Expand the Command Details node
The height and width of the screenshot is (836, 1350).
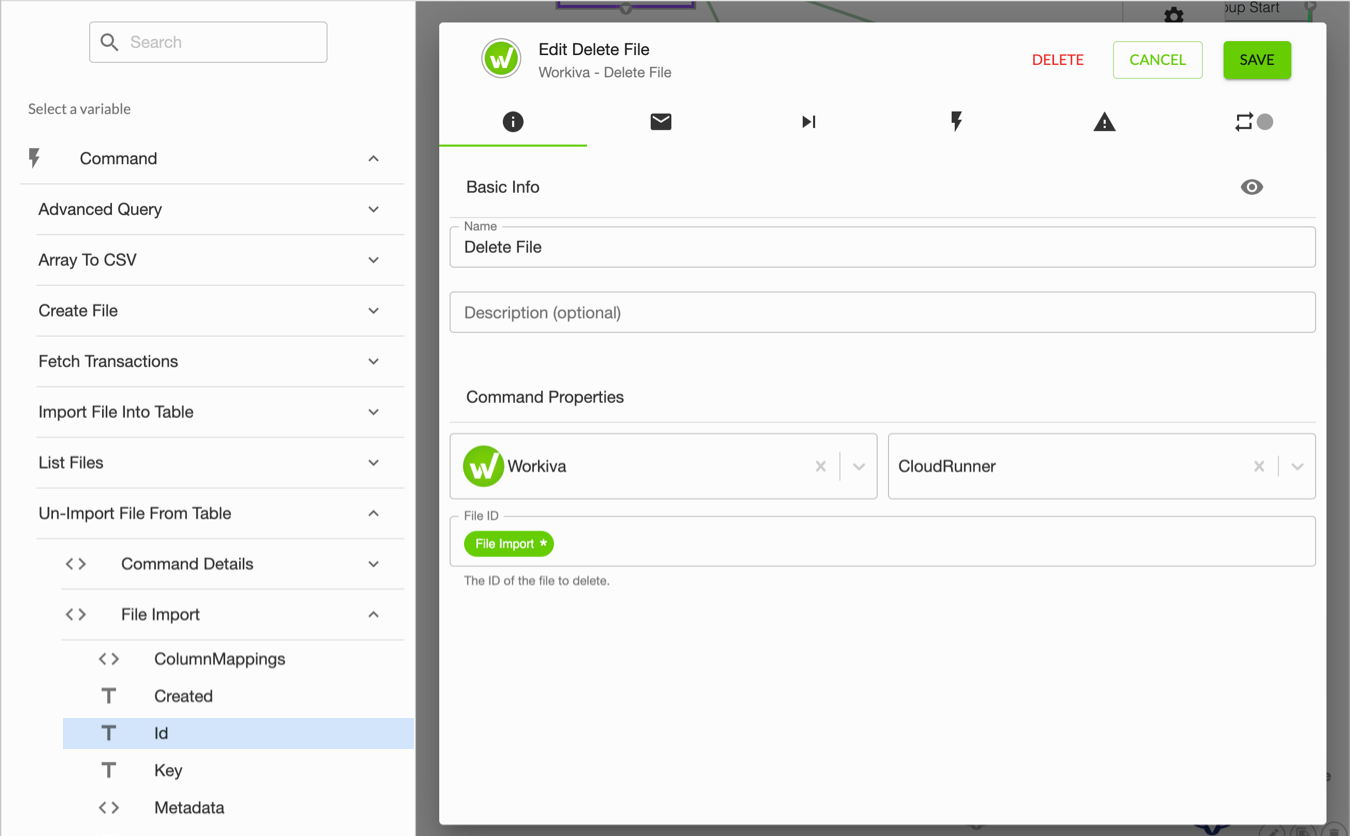[x=373, y=564]
